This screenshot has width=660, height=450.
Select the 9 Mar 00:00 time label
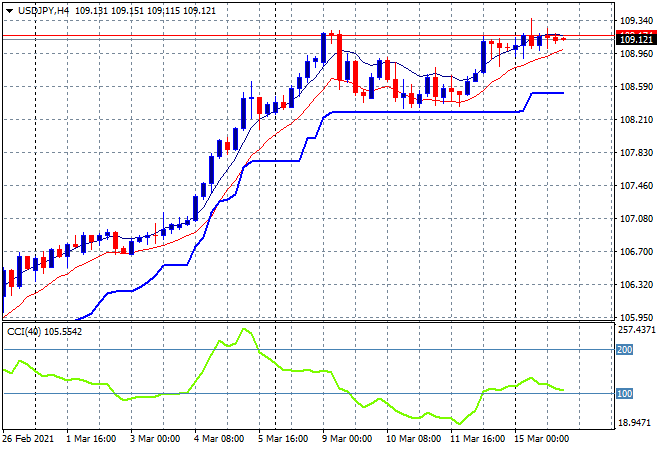click(347, 439)
